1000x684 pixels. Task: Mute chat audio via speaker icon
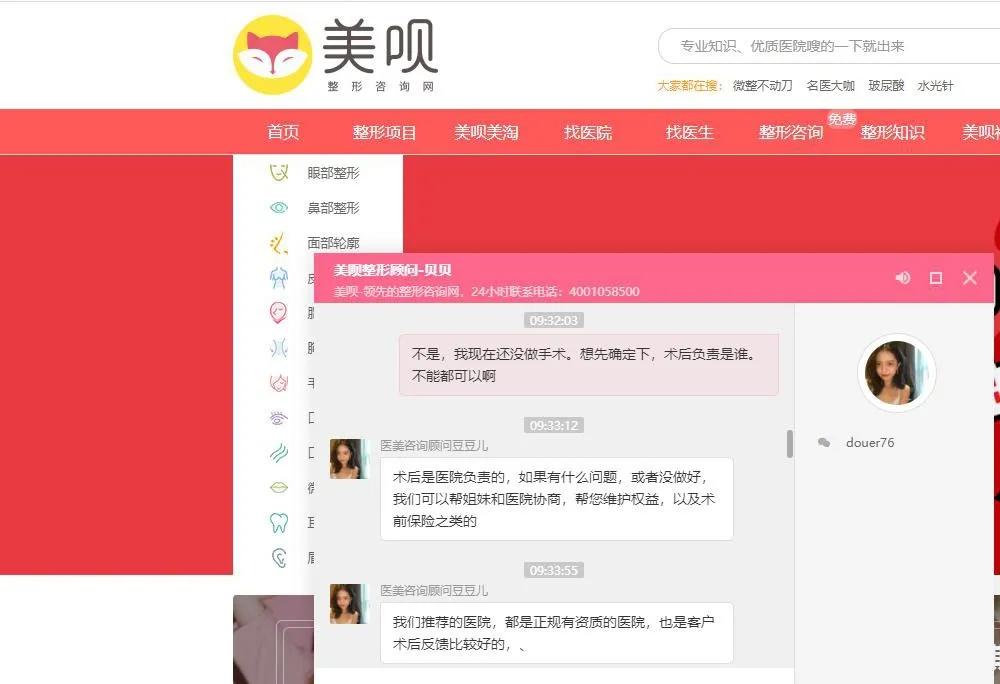[x=903, y=279]
